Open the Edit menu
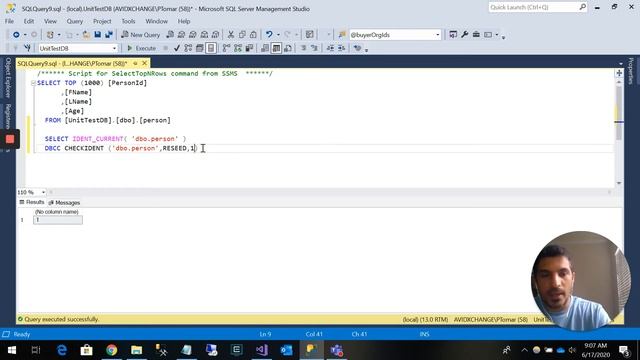 [x=29, y=21]
